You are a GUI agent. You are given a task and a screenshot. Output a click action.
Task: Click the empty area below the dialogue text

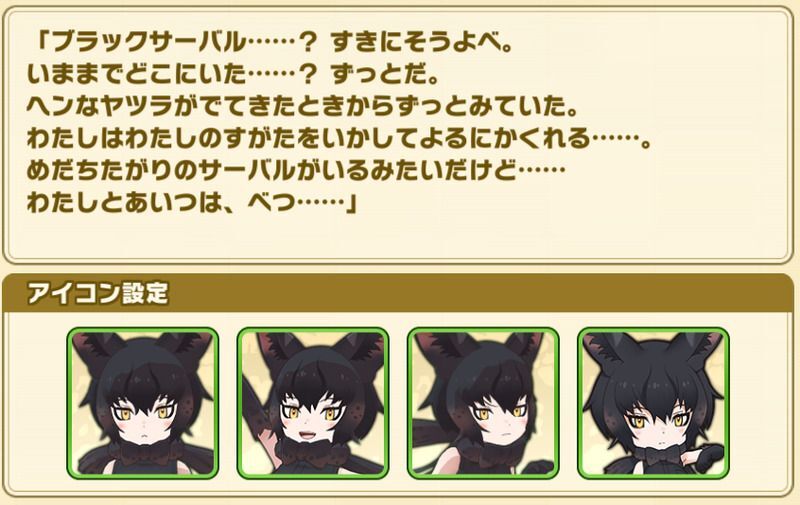(x=398, y=237)
